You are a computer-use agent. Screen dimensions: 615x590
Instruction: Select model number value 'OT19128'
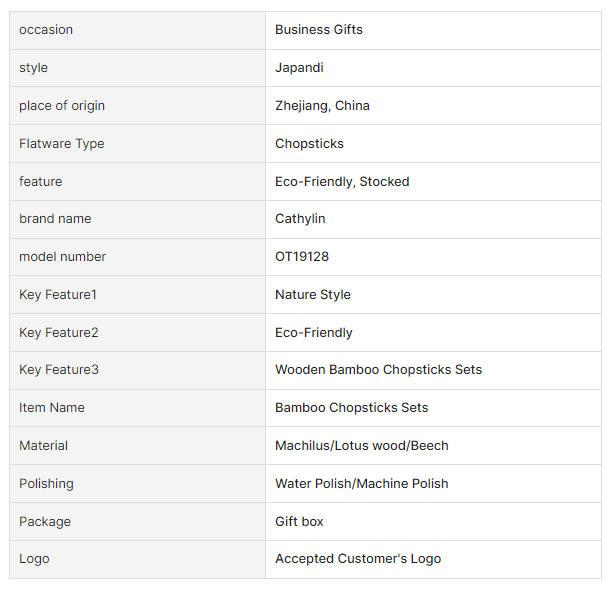[302, 257]
